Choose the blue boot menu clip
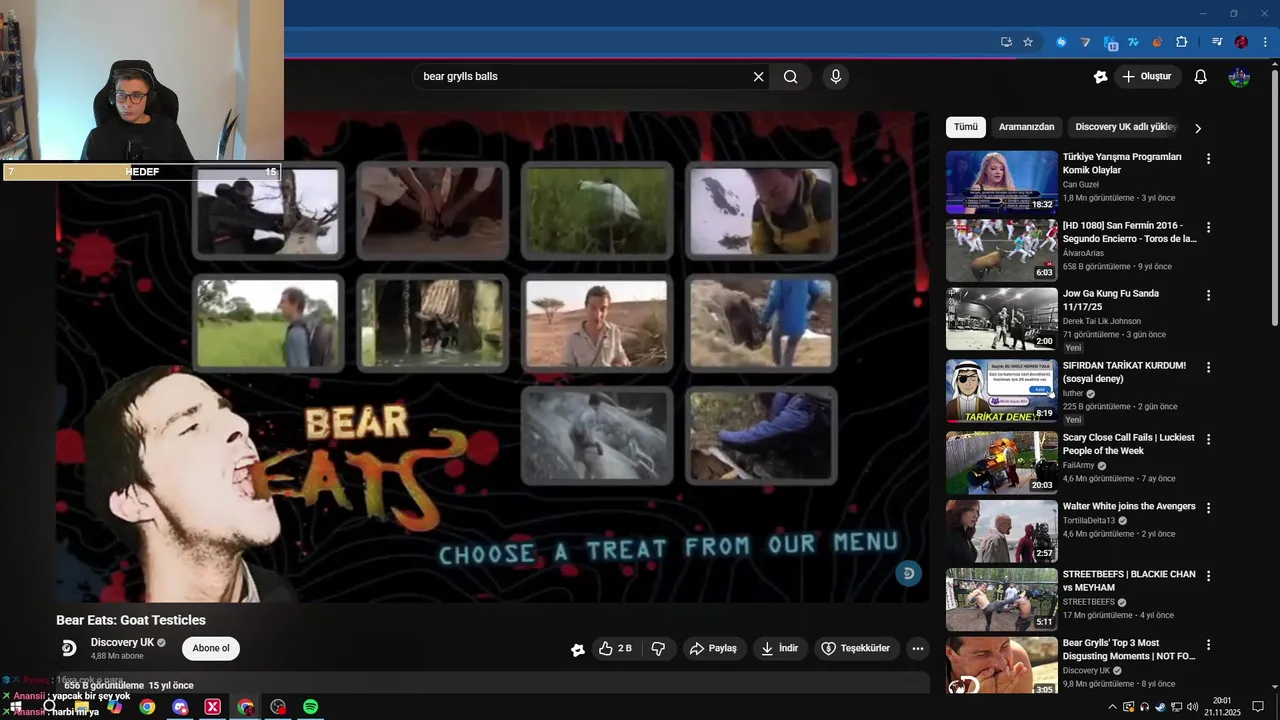 761,435
